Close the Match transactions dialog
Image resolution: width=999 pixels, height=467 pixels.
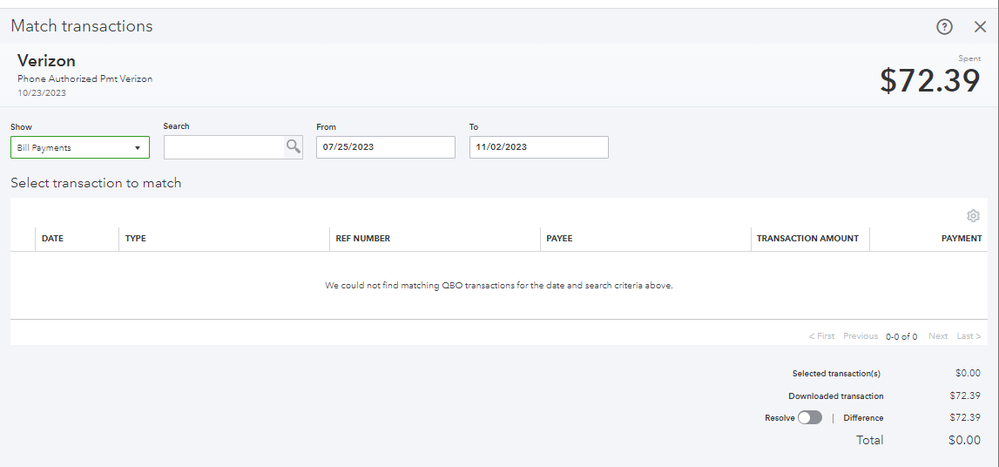[980, 27]
